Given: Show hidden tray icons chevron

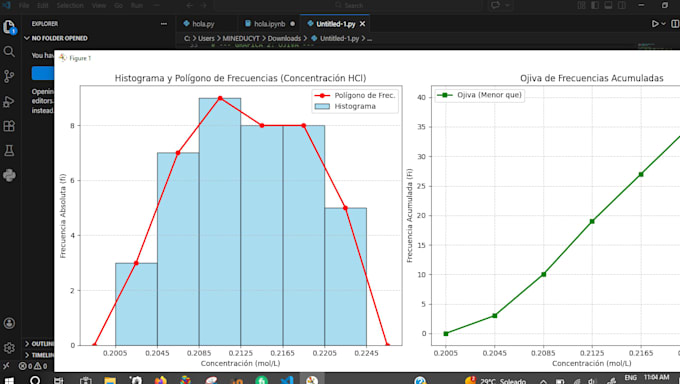Looking at the screenshot, I should 543,381.
